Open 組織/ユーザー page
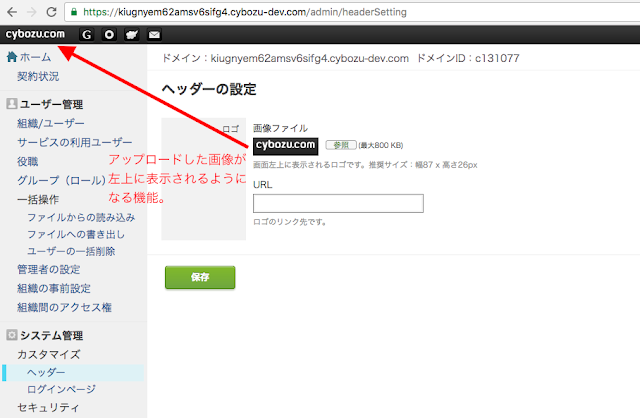Image resolution: width=640 pixels, height=418 pixels. (51, 123)
